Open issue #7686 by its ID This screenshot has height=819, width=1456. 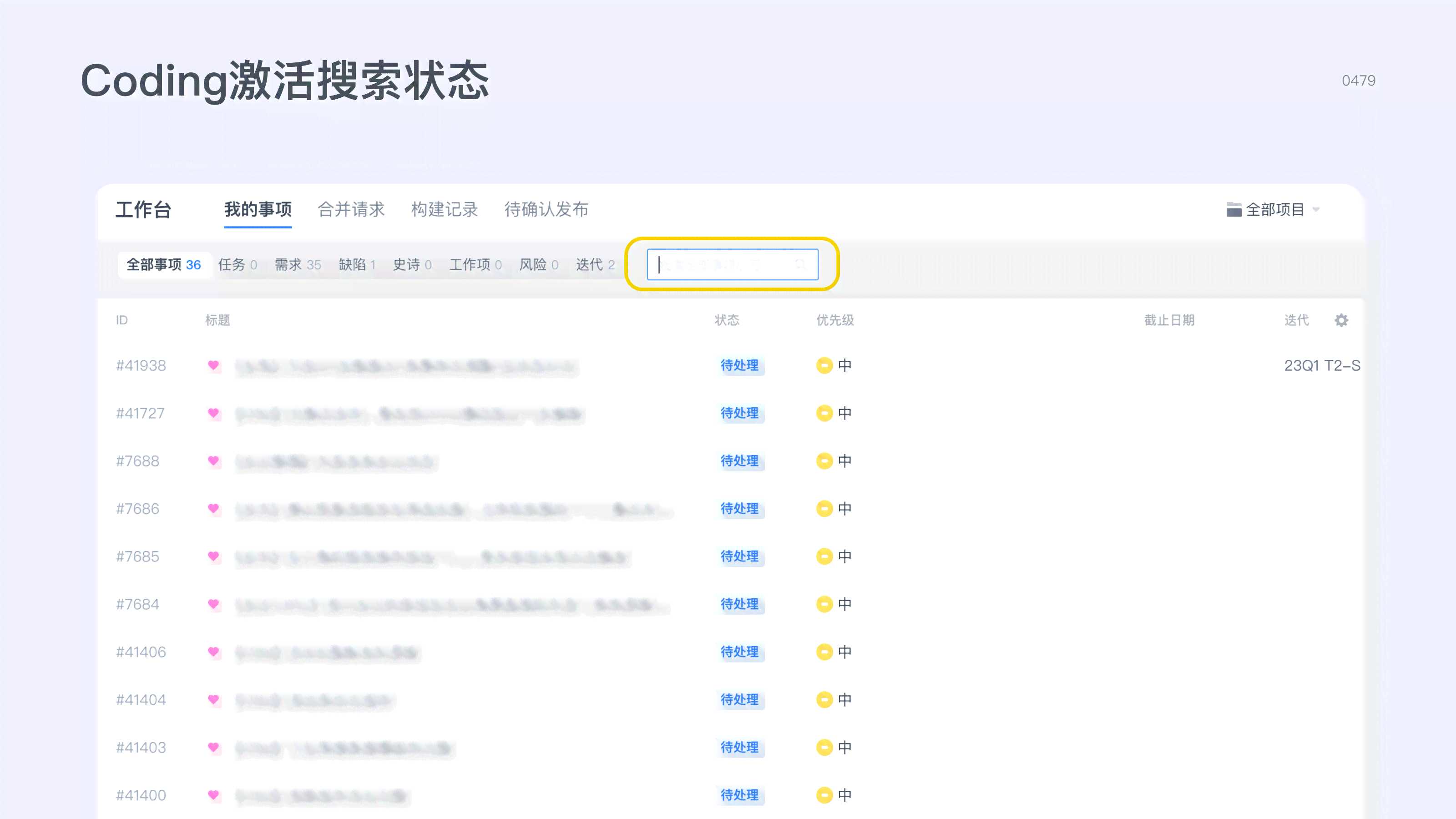(137, 509)
